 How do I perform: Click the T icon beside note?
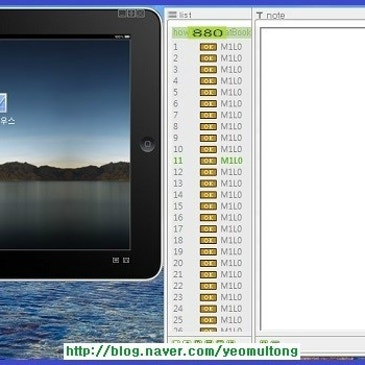[260, 15]
